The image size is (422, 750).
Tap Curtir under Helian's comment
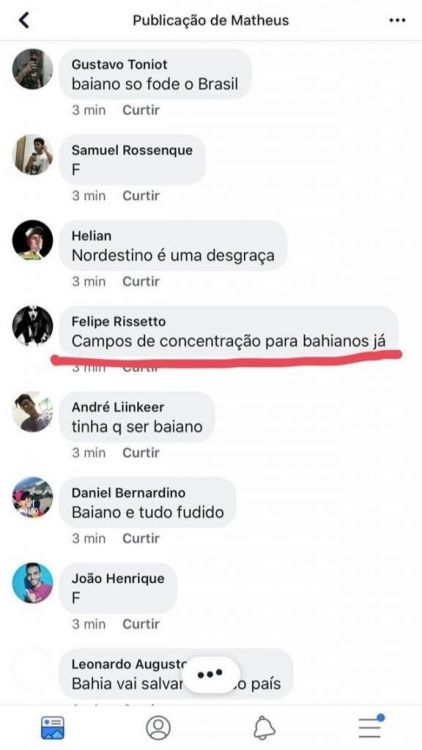[x=141, y=281]
